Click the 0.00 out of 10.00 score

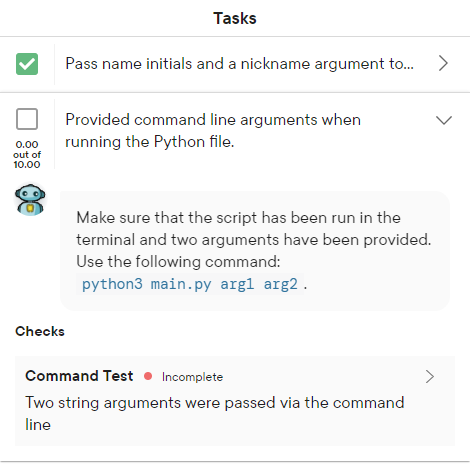click(x=27, y=154)
